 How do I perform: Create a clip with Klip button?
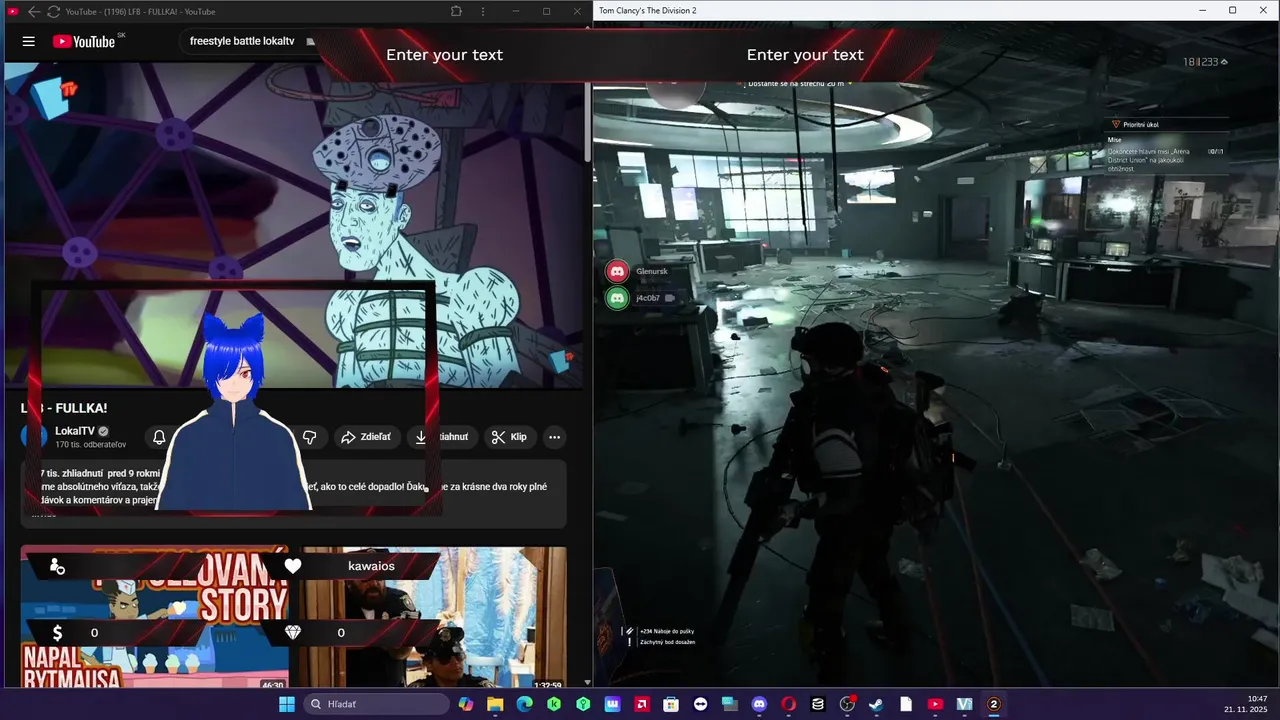coord(509,437)
